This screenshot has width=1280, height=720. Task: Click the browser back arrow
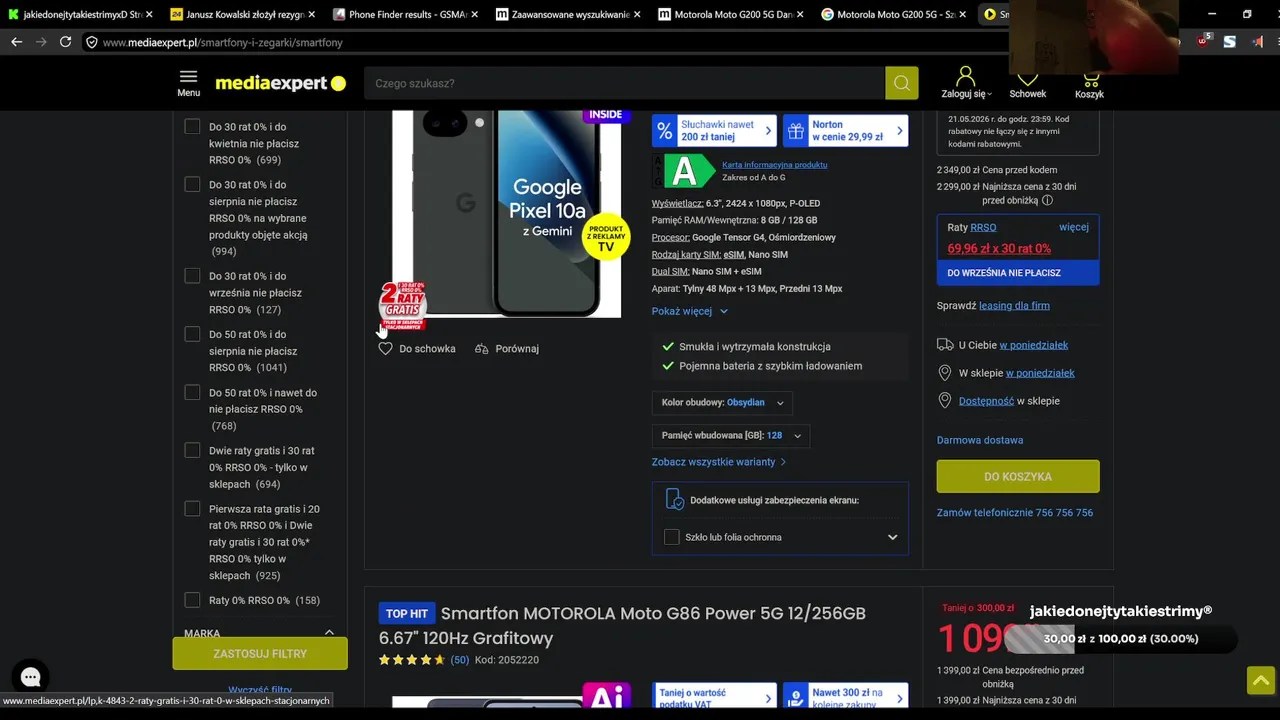tap(16, 42)
